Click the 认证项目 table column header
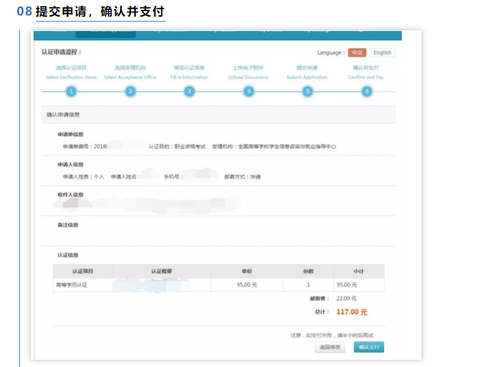The width and height of the screenshot is (500, 367). tap(83, 271)
